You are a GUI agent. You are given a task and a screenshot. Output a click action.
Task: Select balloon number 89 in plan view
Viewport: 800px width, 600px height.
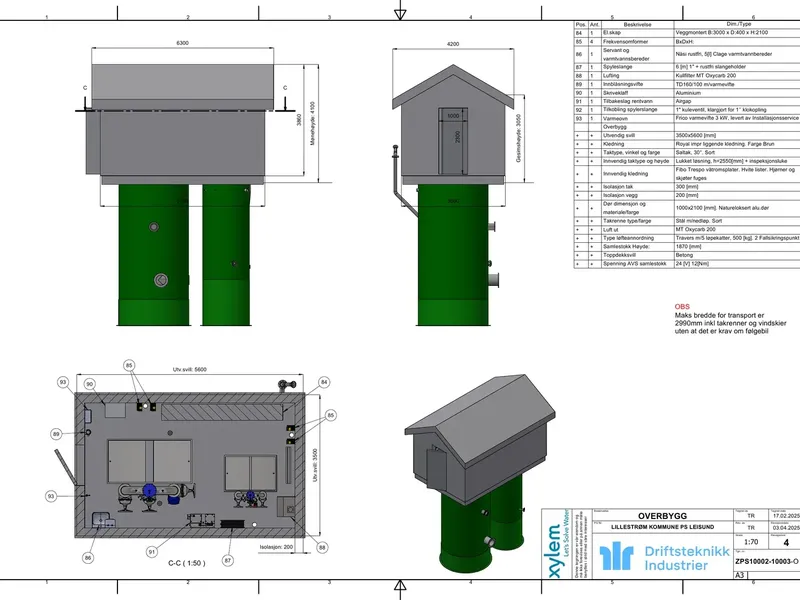tap(56, 434)
